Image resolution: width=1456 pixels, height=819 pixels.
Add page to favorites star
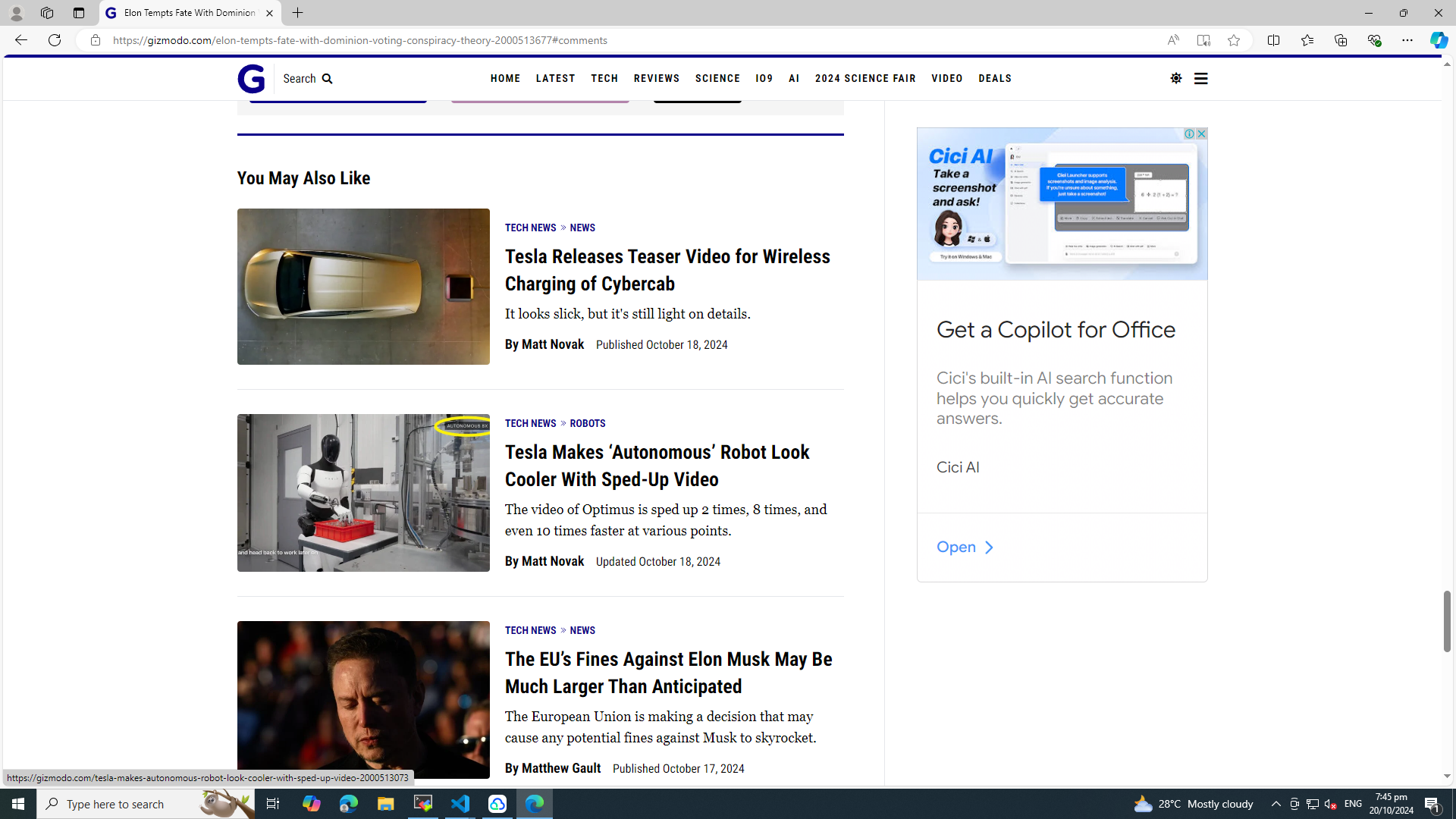click(x=1234, y=40)
